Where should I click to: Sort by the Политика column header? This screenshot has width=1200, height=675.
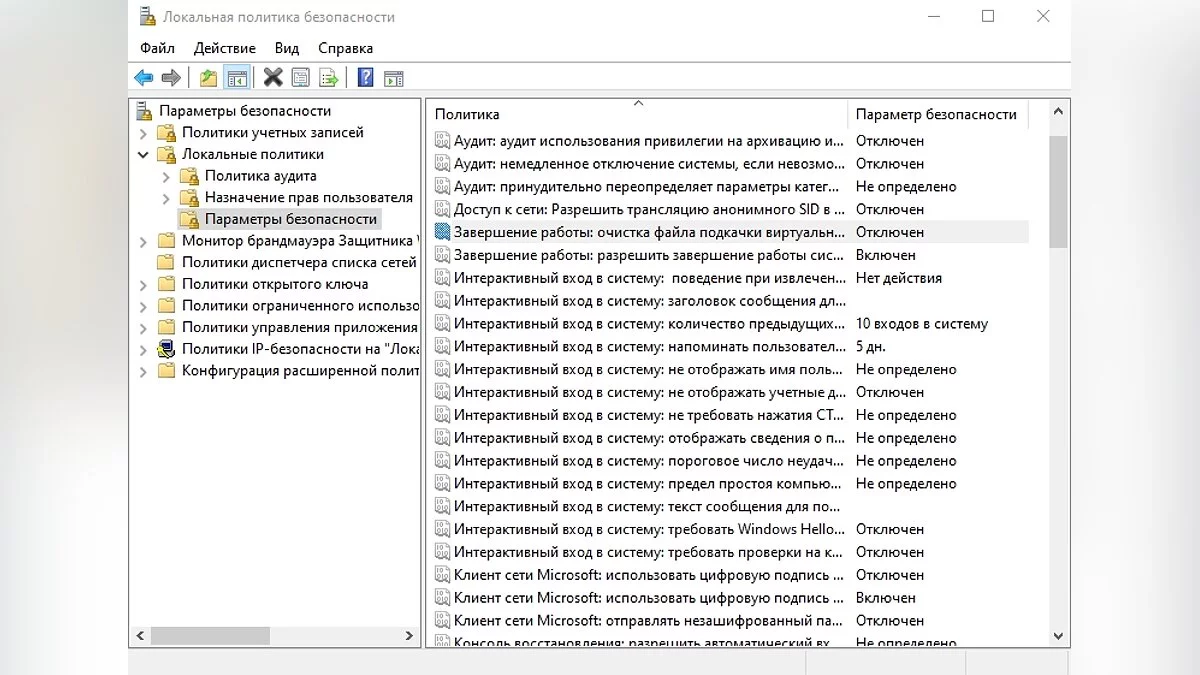(x=636, y=114)
